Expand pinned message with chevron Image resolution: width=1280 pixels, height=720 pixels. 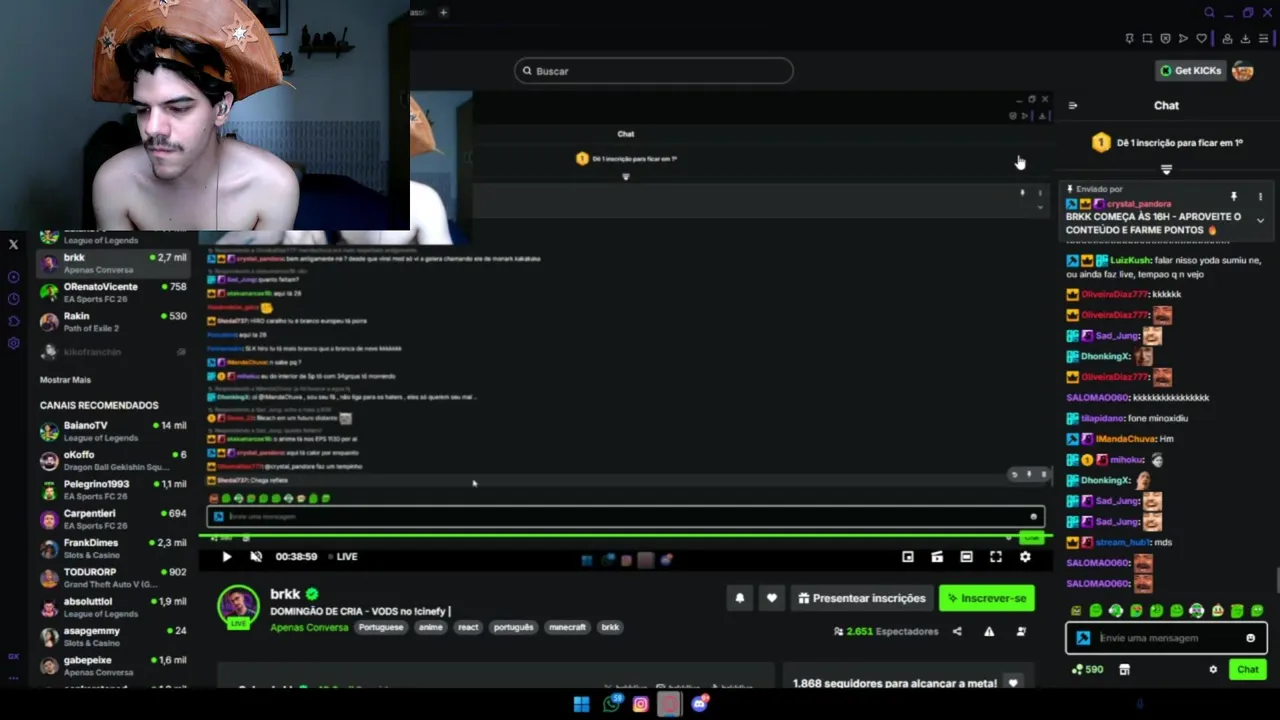coord(1260,220)
